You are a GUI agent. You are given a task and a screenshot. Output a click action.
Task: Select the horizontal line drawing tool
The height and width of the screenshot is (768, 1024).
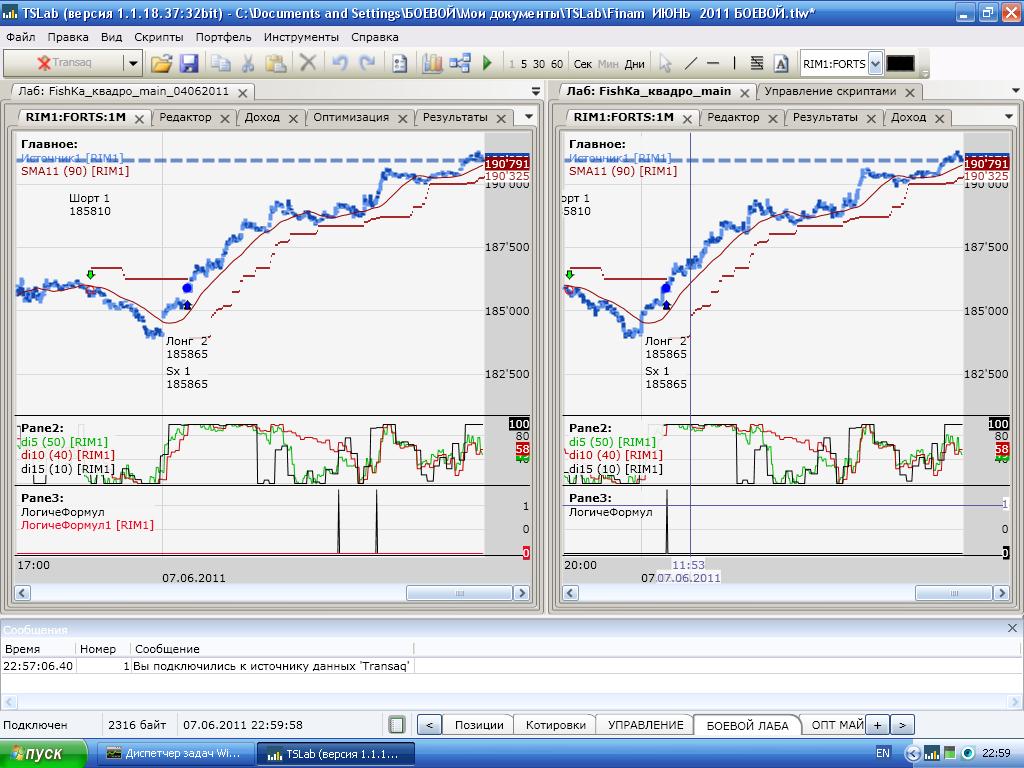713,63
